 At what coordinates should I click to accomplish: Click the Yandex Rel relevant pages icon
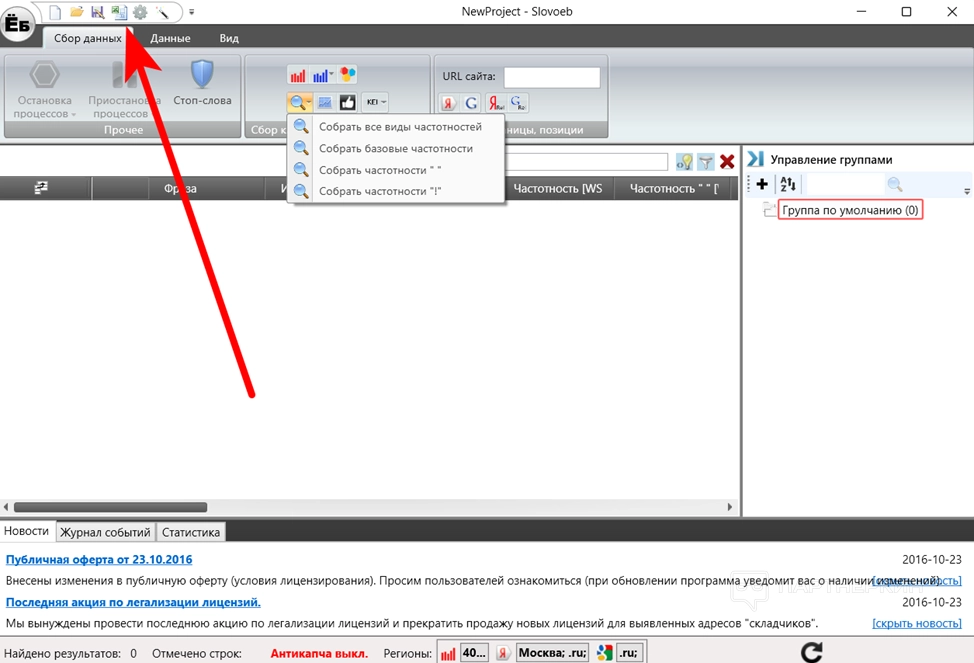point(495,103)
